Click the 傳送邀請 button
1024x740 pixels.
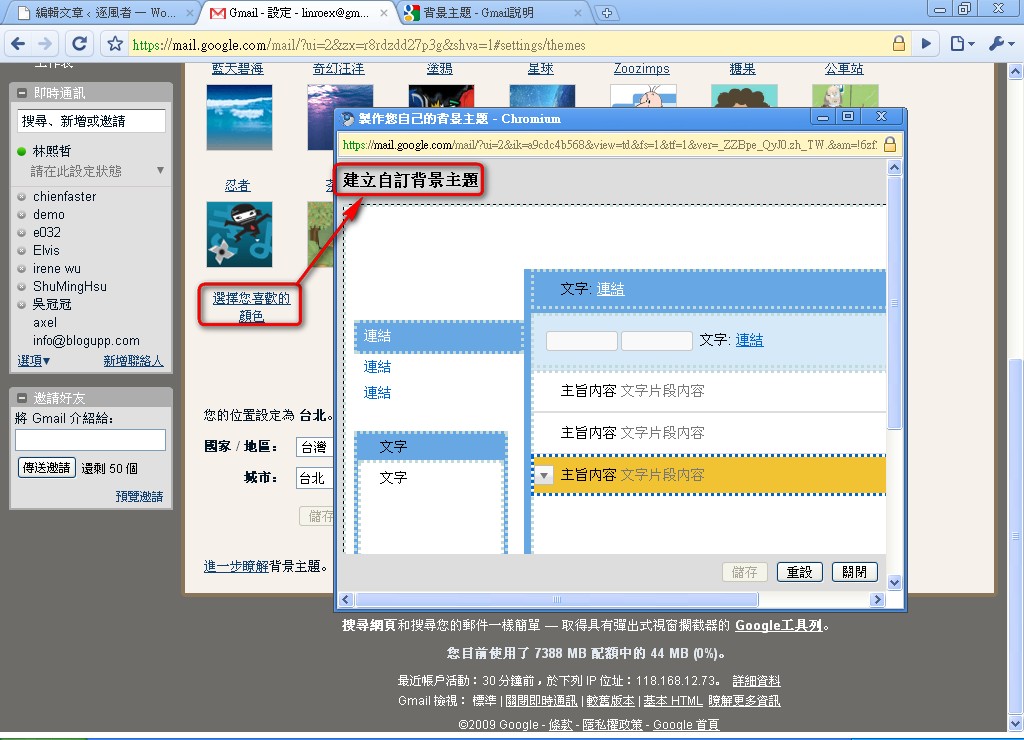tap(46, 468)
